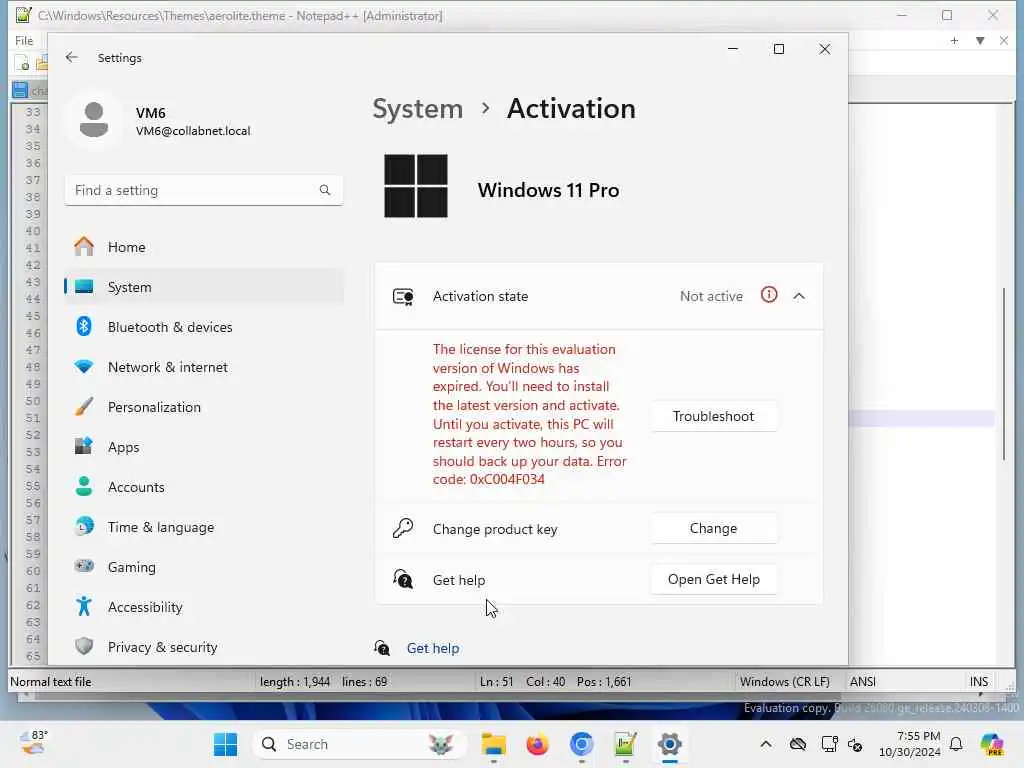Click the taskbar Search box
The height and width of the screenshot is (768, 1024).
[359, 744]
